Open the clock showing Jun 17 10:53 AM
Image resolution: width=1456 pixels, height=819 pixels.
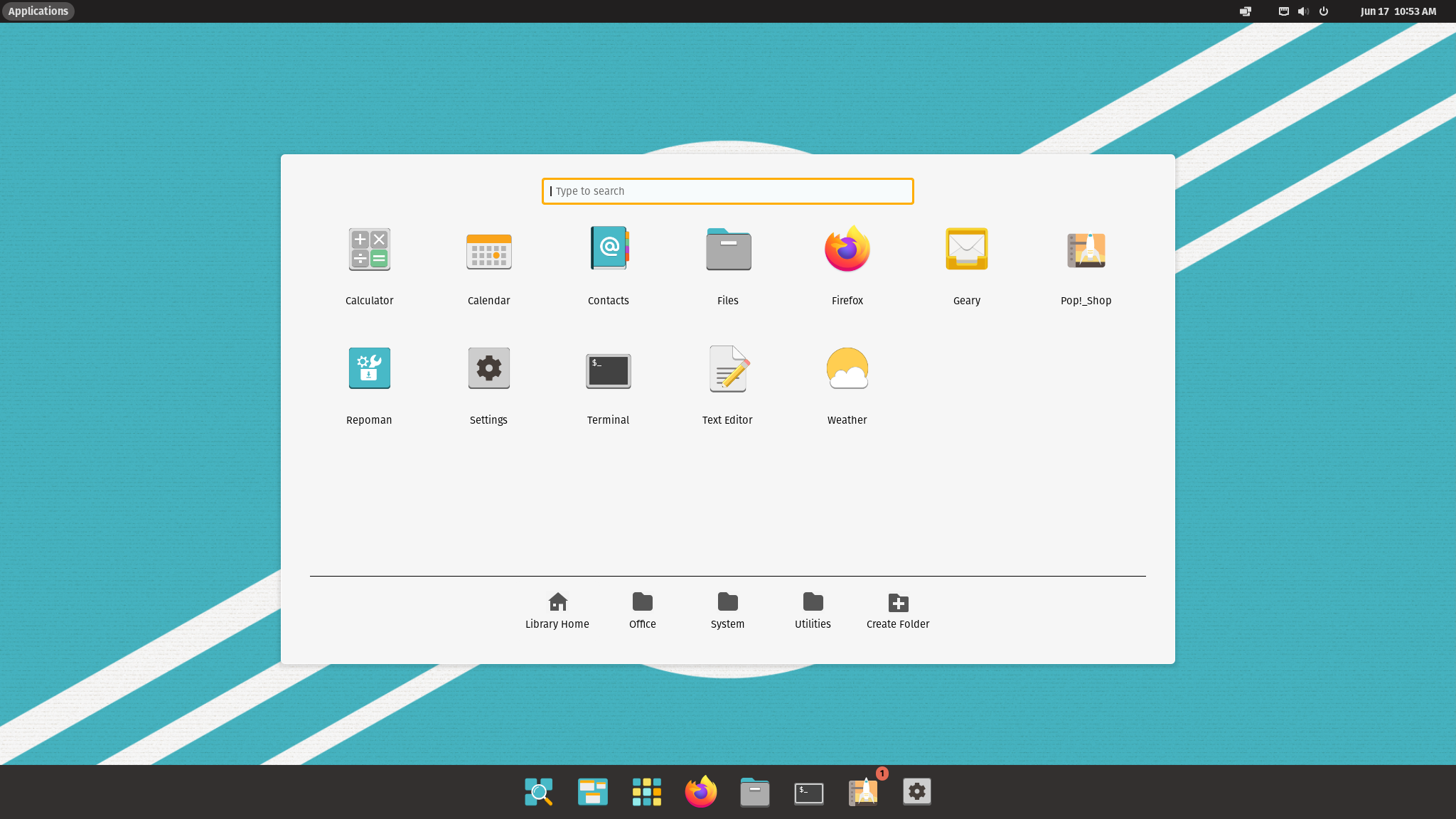tap(1398, 11)
